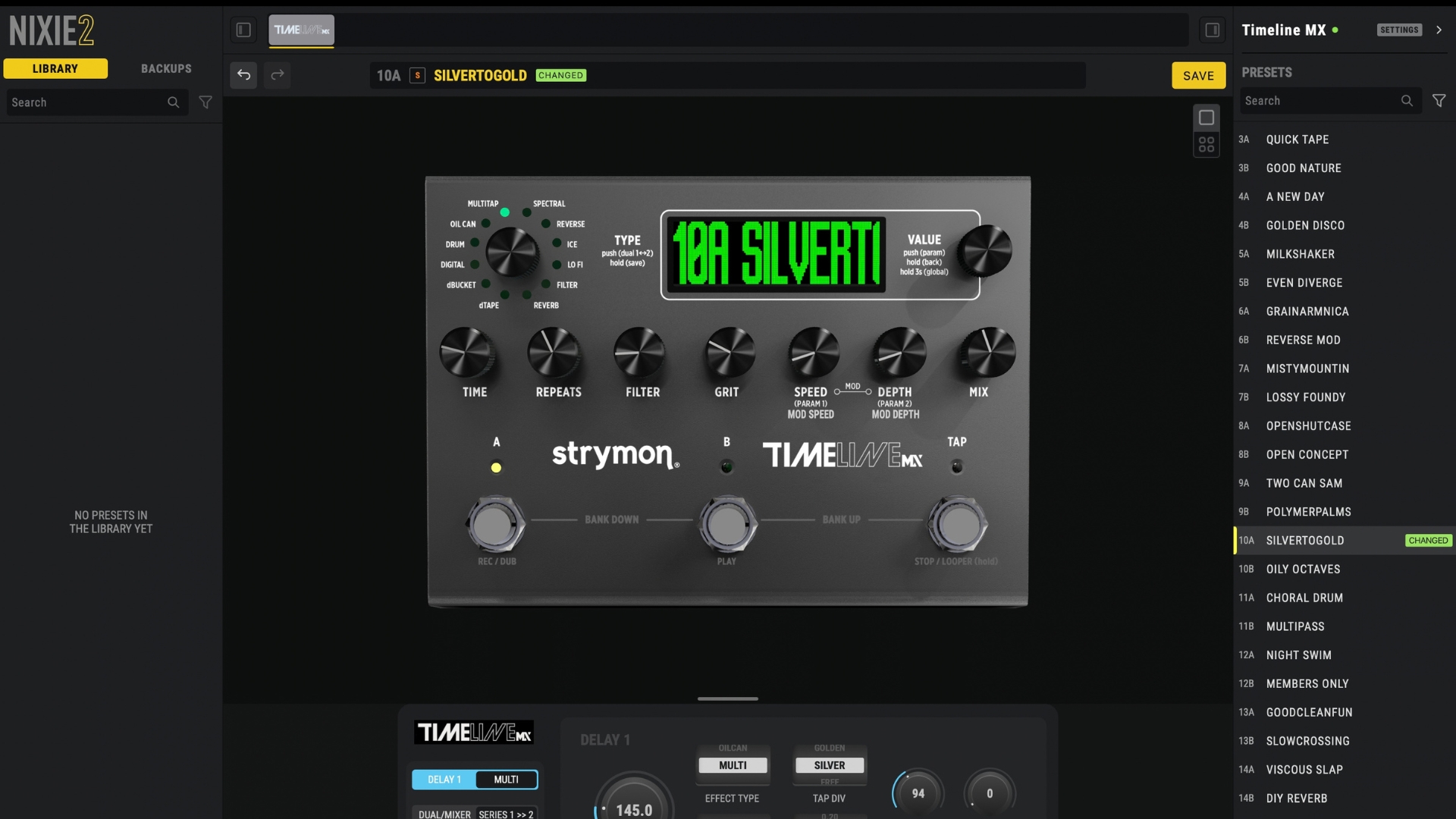1456x819 pixels.
Task: Click the TYPE selector knob
Action: point(512,253)
